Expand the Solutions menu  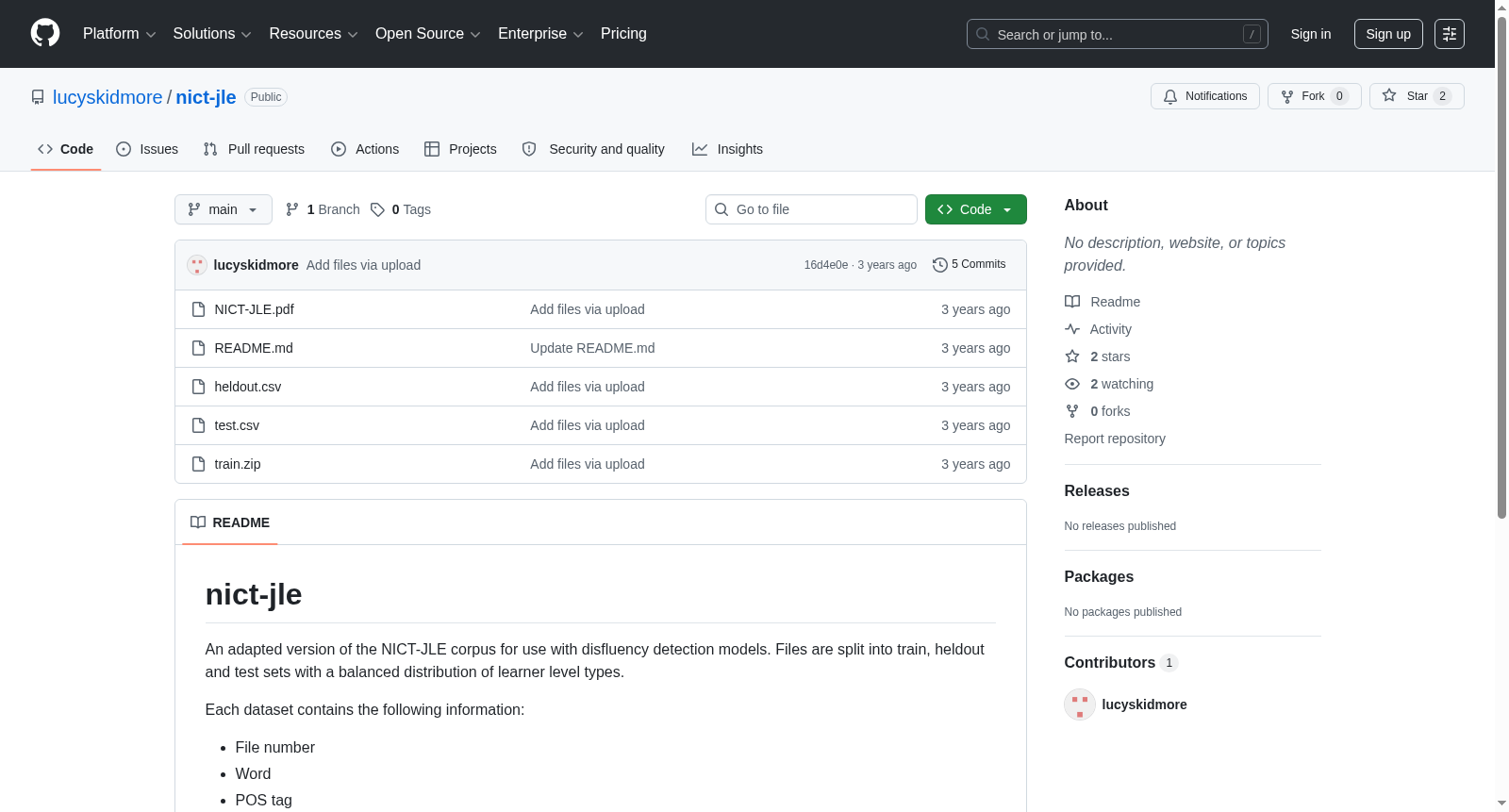click(x=212, y=34)
